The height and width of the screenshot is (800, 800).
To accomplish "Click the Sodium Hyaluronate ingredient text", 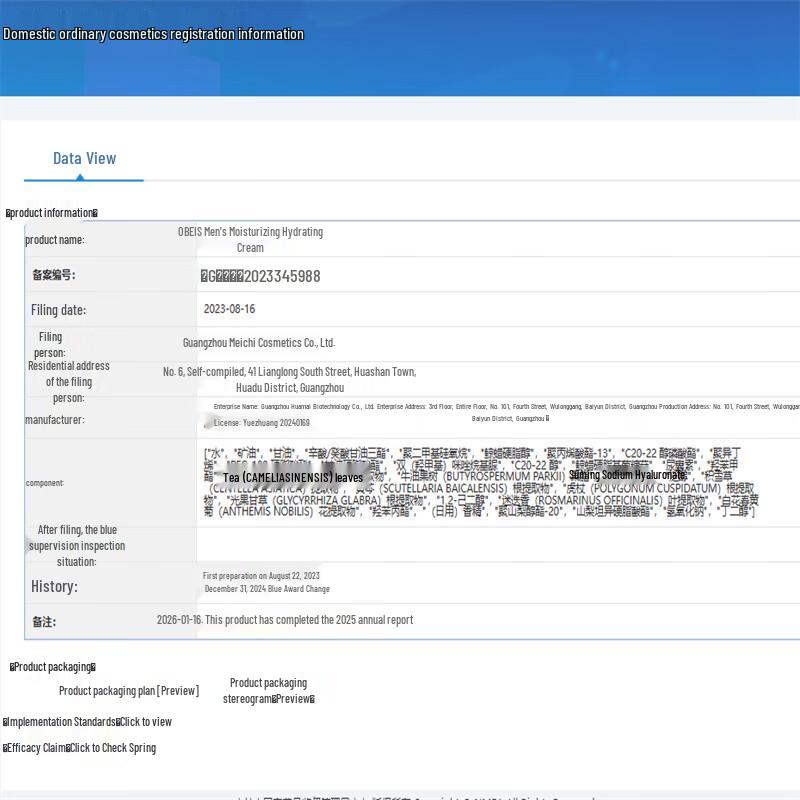I will [x=627, y=474].
